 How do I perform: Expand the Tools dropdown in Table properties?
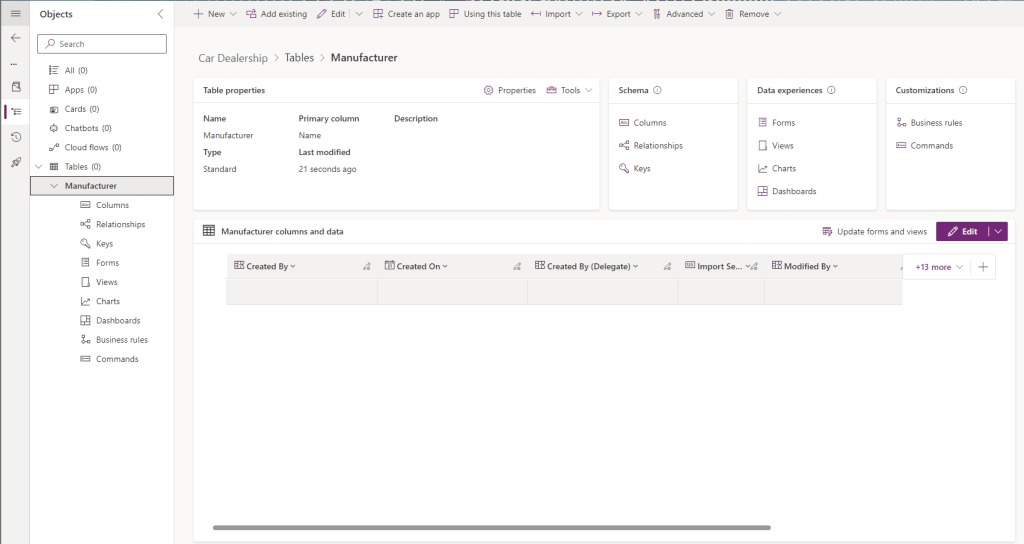coord(569,90)
